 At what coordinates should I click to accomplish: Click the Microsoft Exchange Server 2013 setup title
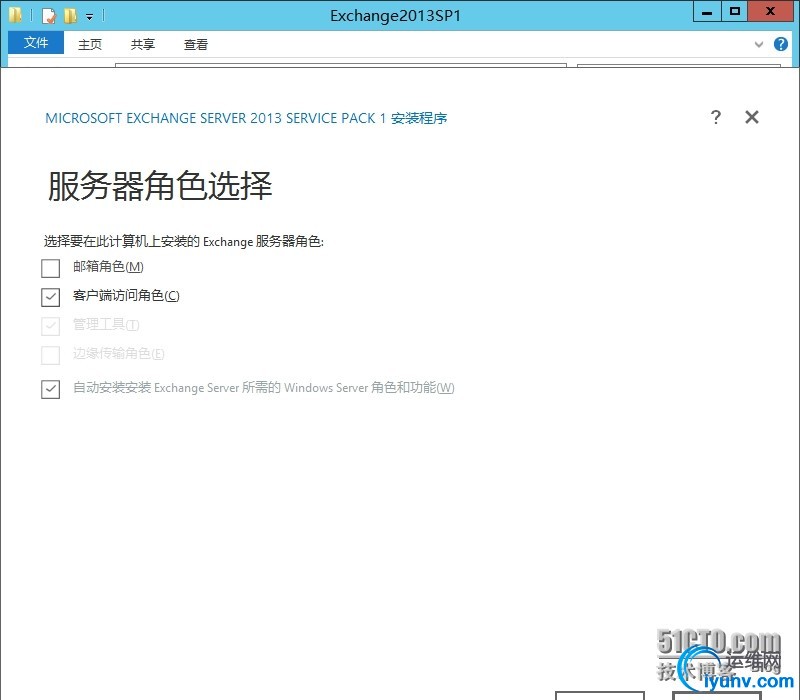246,118
